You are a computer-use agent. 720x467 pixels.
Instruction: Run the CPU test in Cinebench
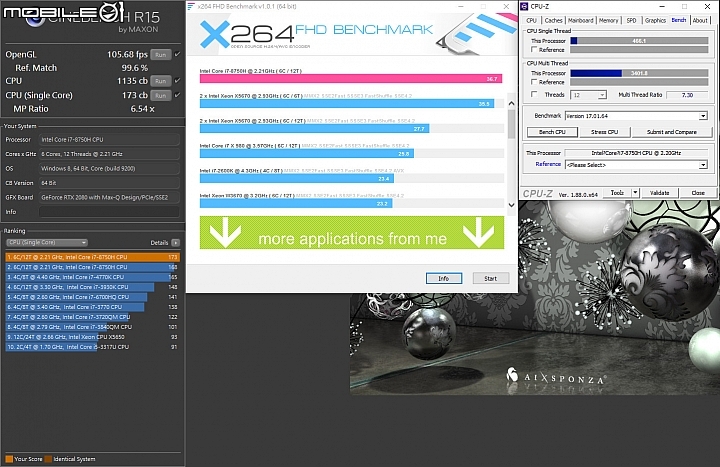pyautogui.click(x=160, y=81)
